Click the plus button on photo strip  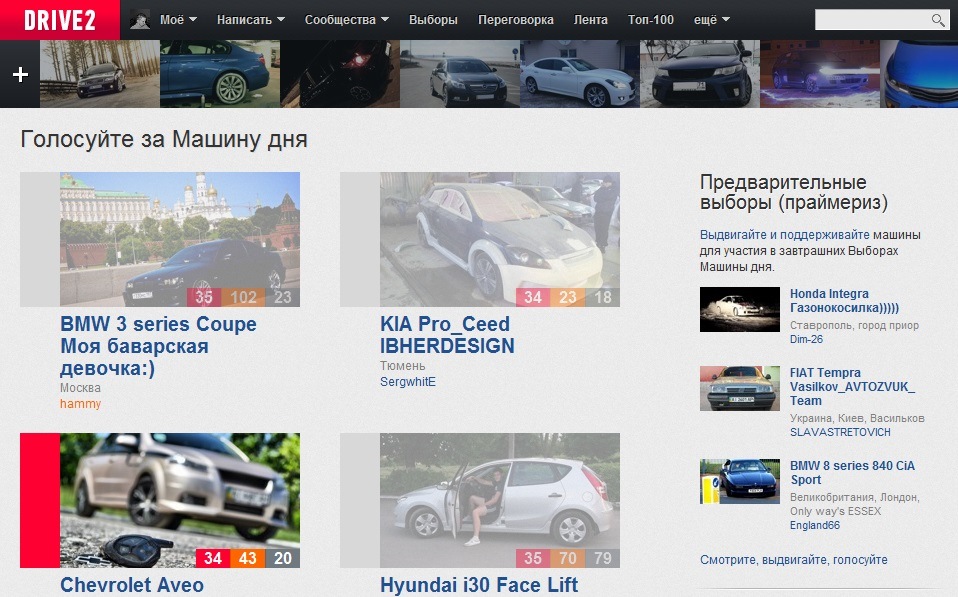20,74
